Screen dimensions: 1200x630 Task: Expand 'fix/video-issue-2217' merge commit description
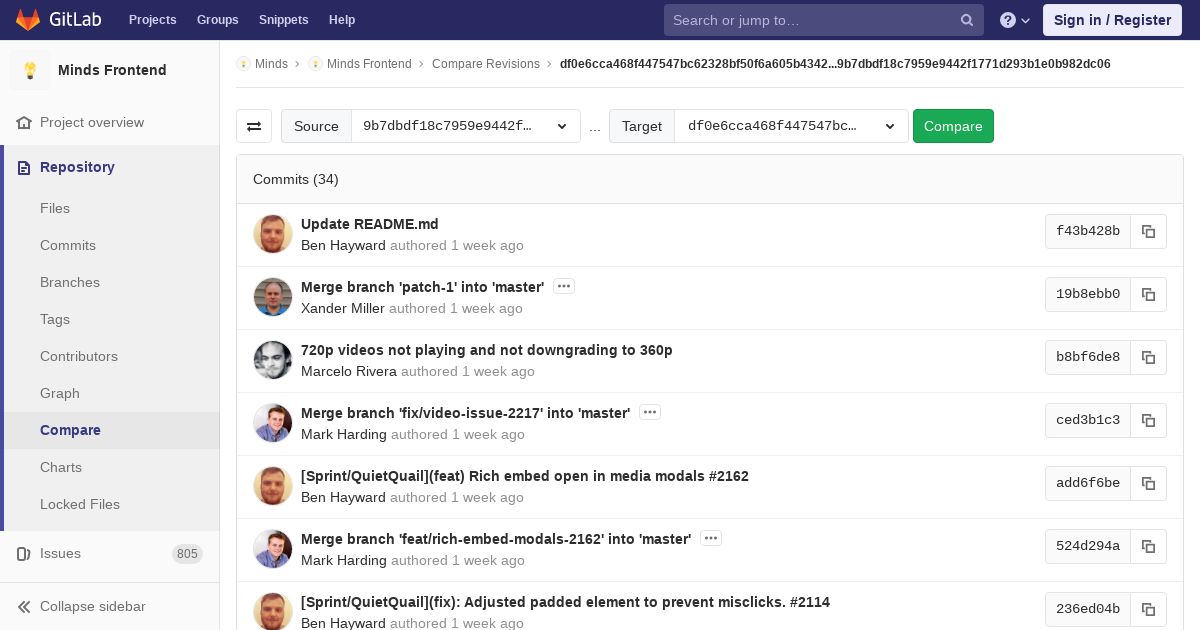click(x=650, y=413)
